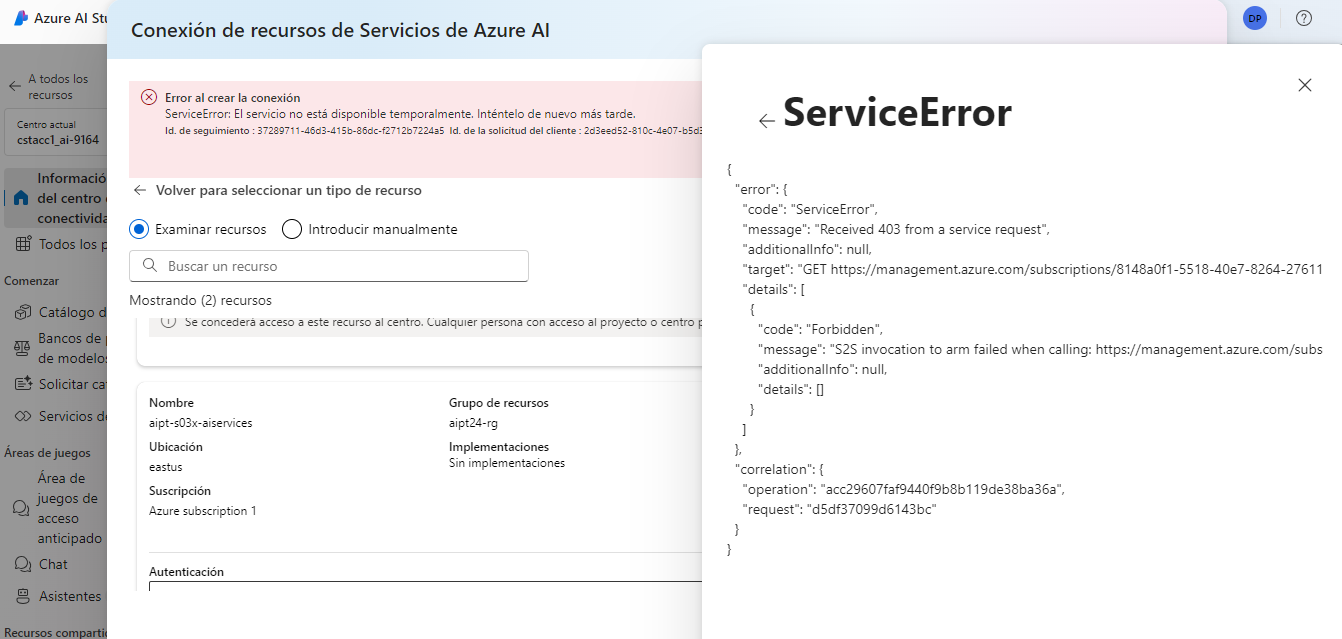Click the Asistentes sidebar icon

[22, 596]
